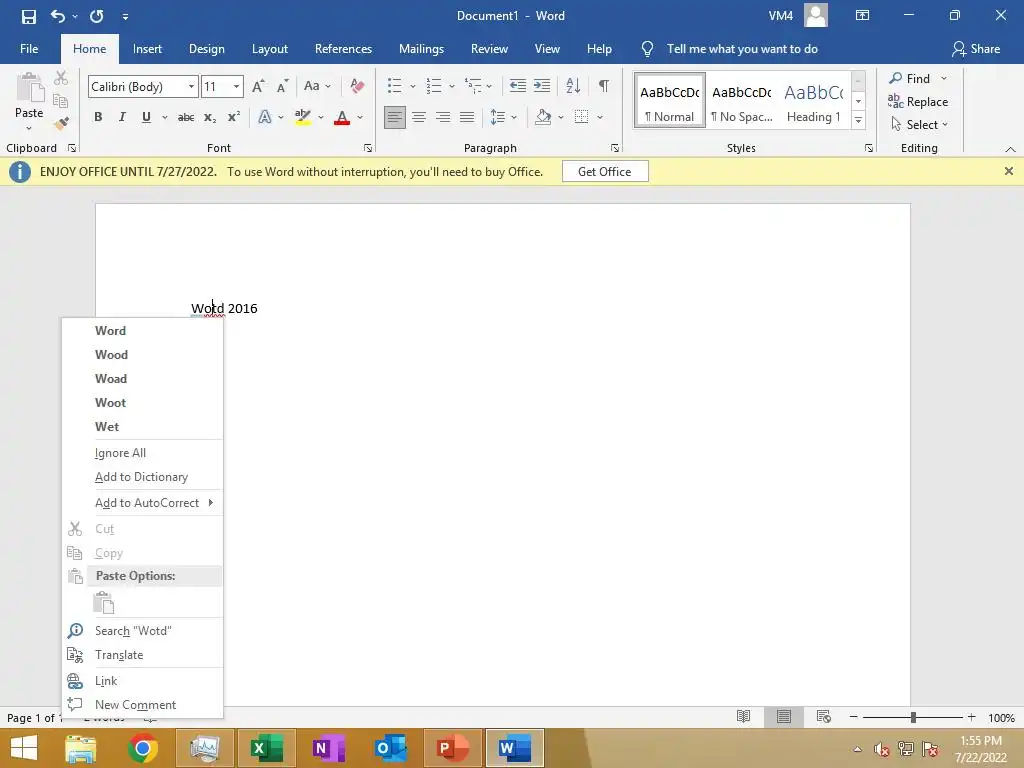
Task: Click the zoom slider handle
Action: pos(913,717)
